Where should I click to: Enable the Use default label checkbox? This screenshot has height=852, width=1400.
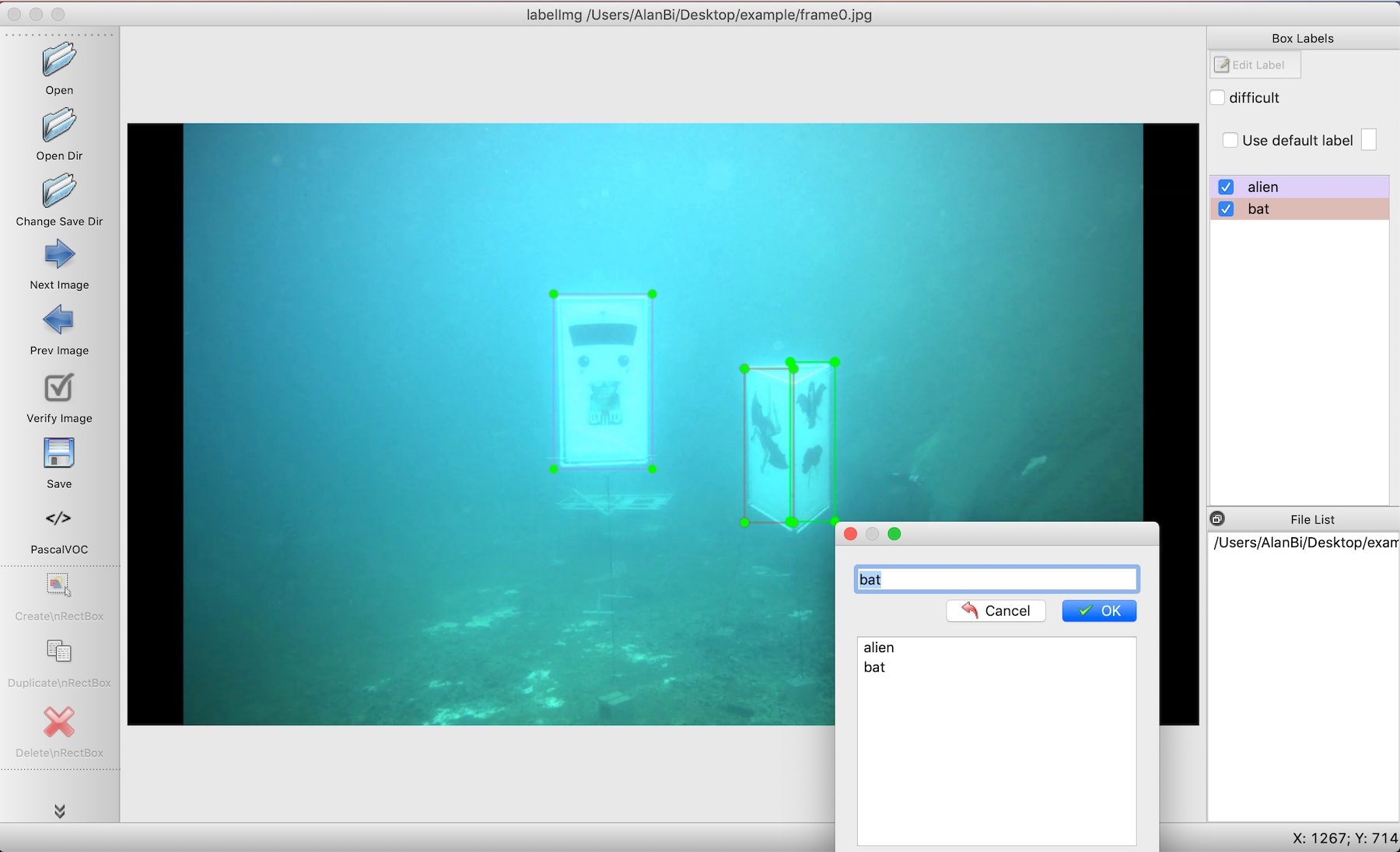click(x=1230, y=141)
